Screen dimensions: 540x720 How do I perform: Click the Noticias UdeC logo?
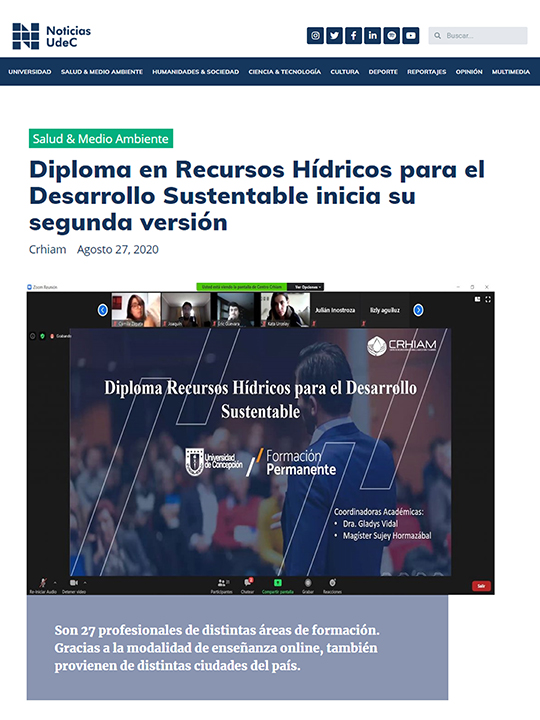[x=51, y=36]
